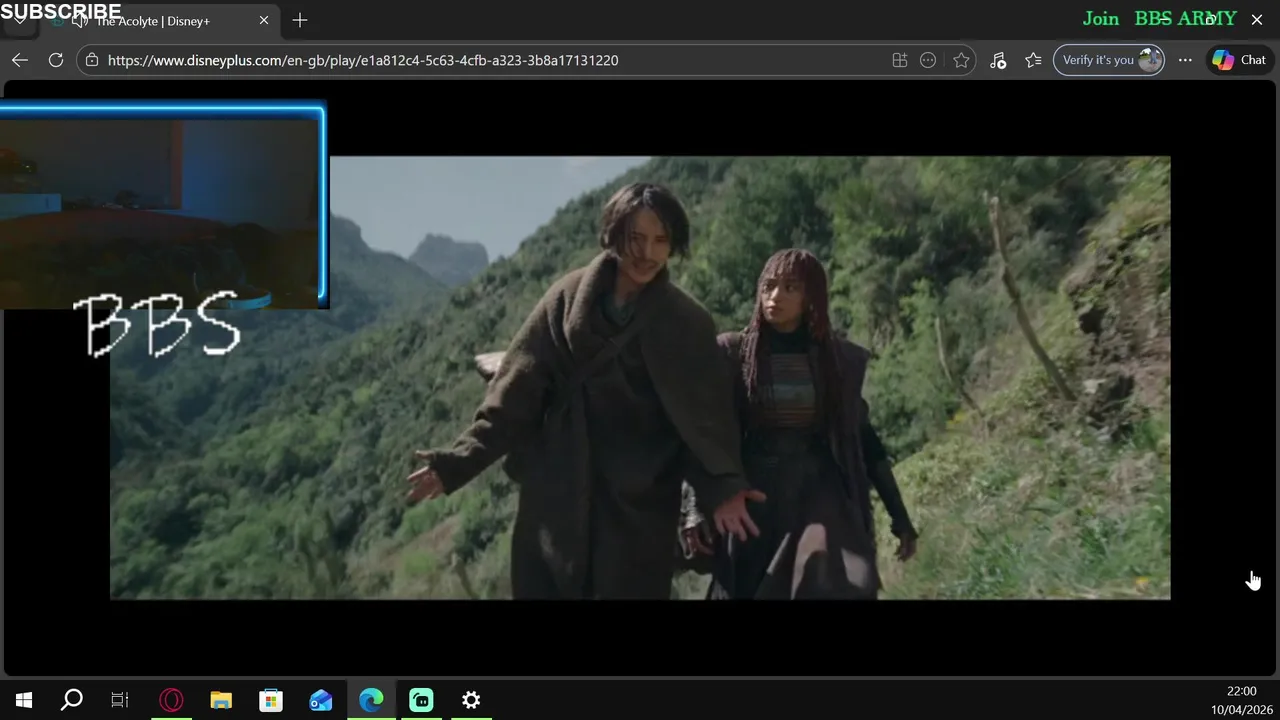Click the Verify it's you profile button
This screenshot has height=720, width=1280.
tap(1109, 60)
